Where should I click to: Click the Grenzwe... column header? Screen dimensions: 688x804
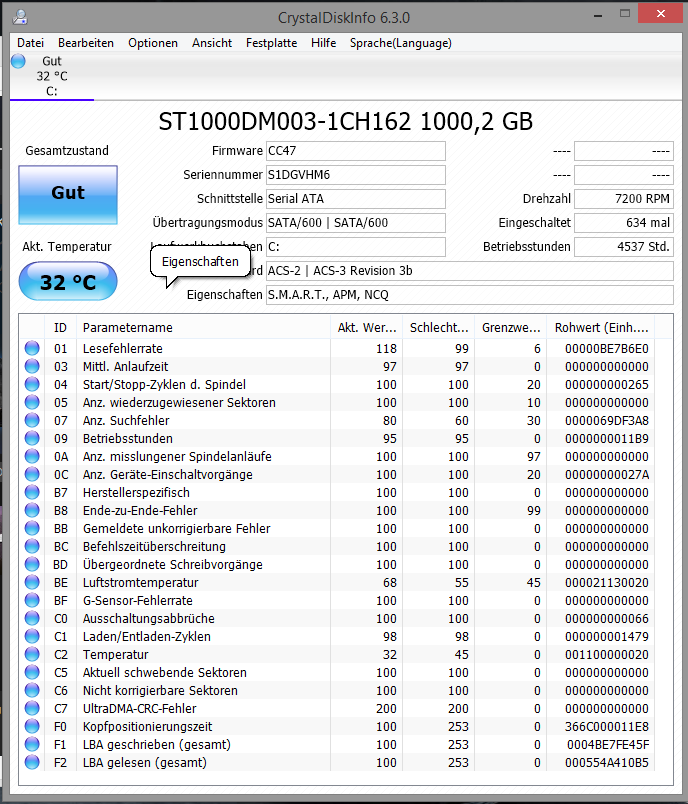(511, 328)
